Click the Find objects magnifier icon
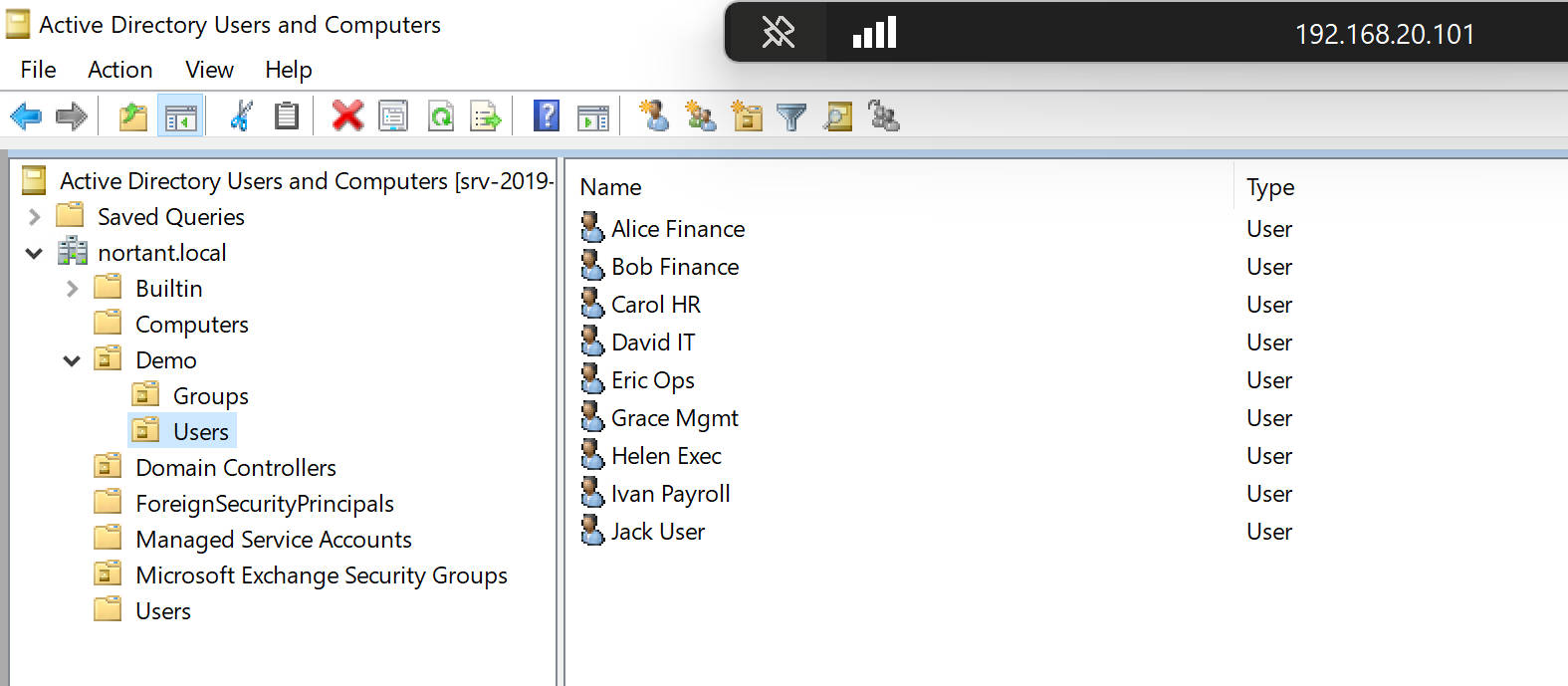The height and width of the screenshot is (686, 1568). point(838,116)
